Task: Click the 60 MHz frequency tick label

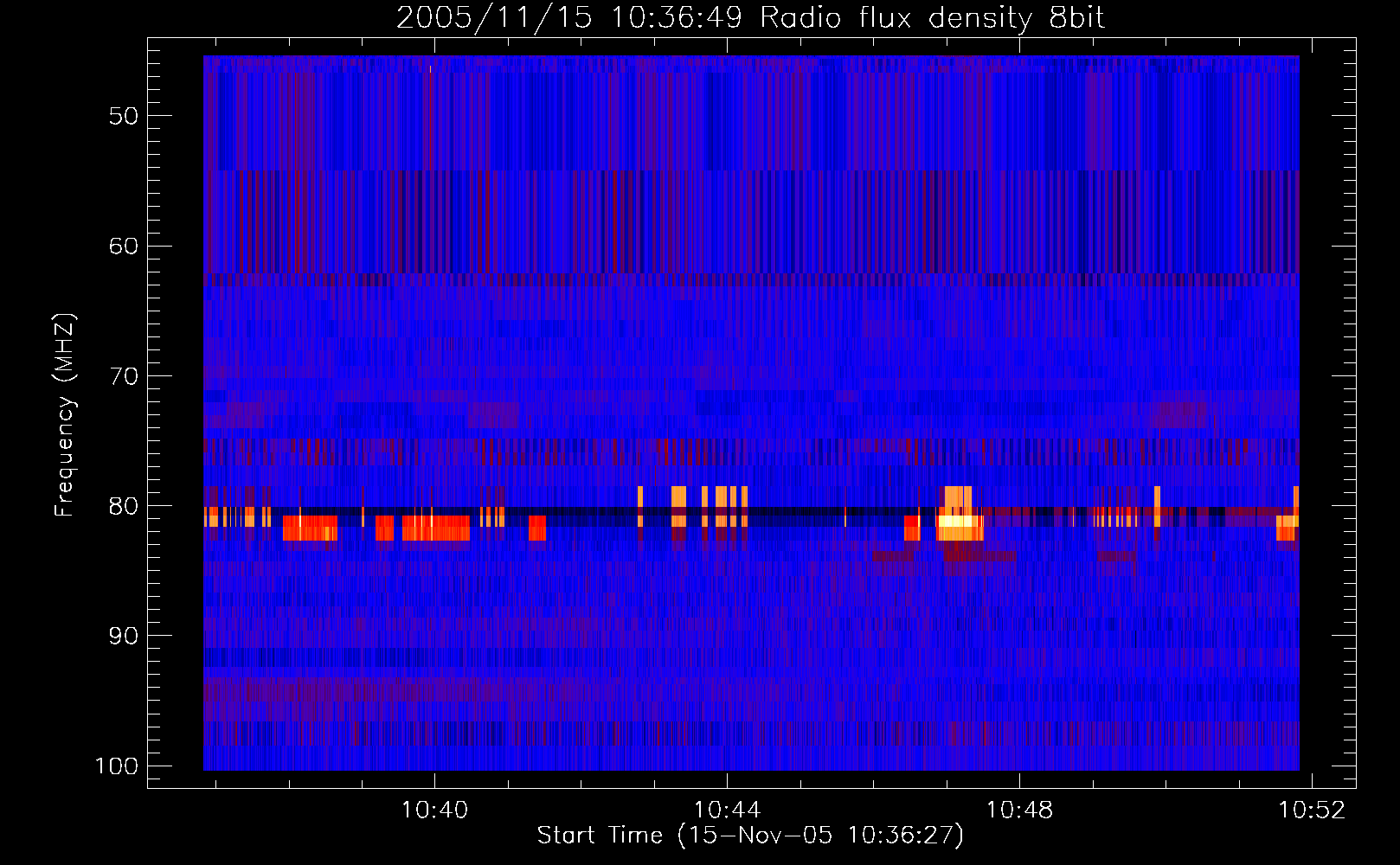Action: pos(124,246)
